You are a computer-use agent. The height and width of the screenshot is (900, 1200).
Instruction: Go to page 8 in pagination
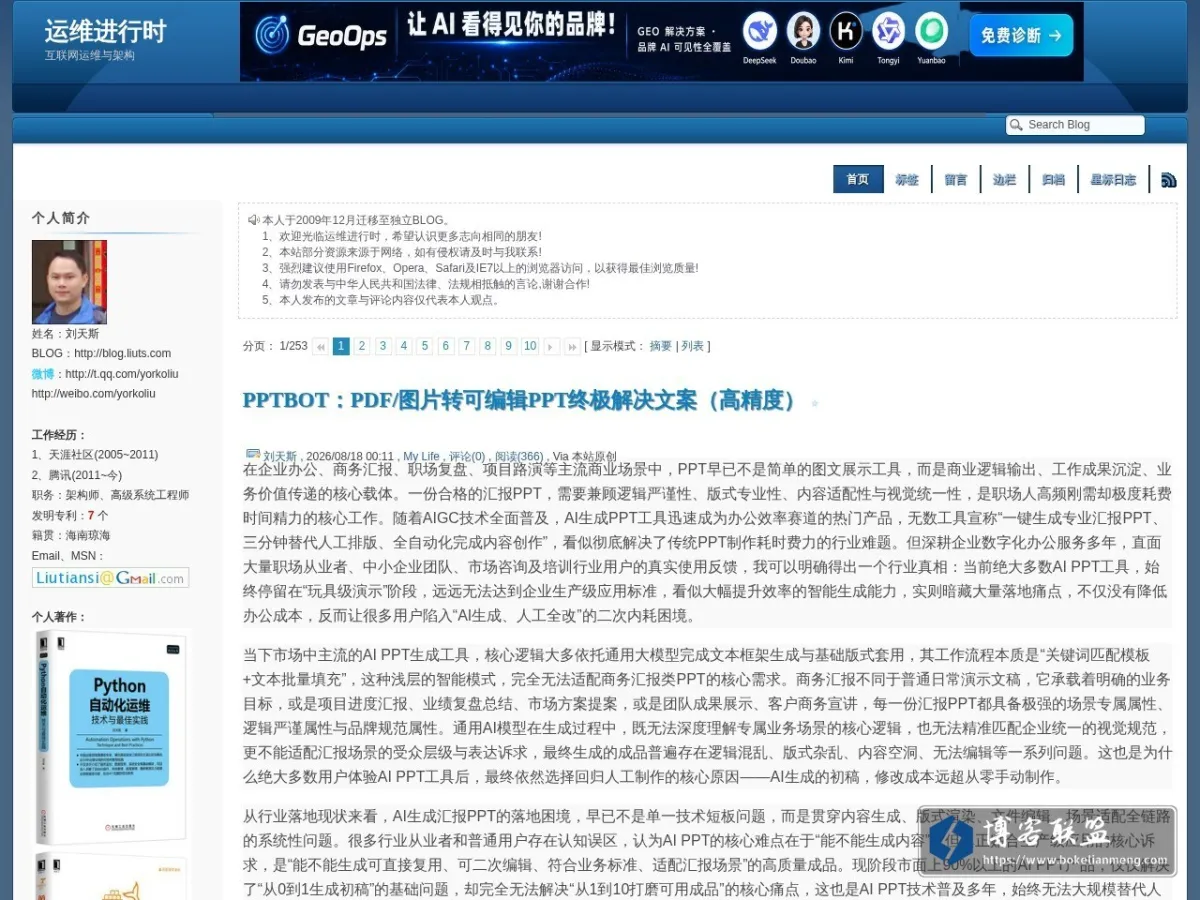[x=488, y=347]
